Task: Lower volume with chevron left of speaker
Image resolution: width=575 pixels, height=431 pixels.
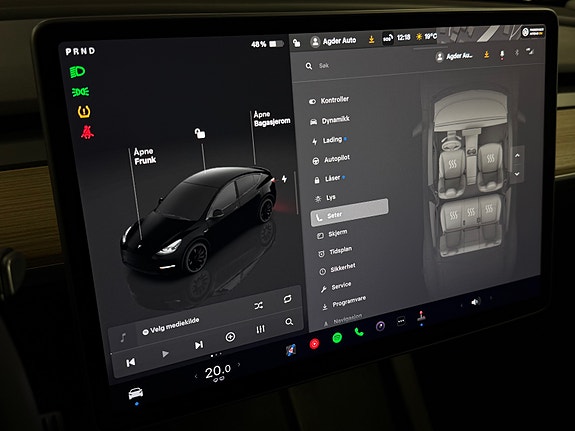Action: coord(462,305)
